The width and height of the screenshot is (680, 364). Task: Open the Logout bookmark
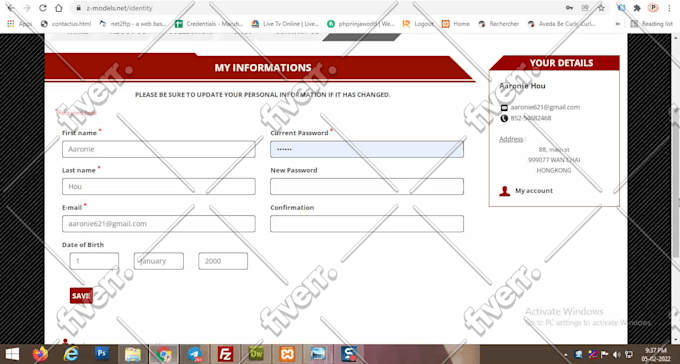pyautogui.click(x=418, y=24)
